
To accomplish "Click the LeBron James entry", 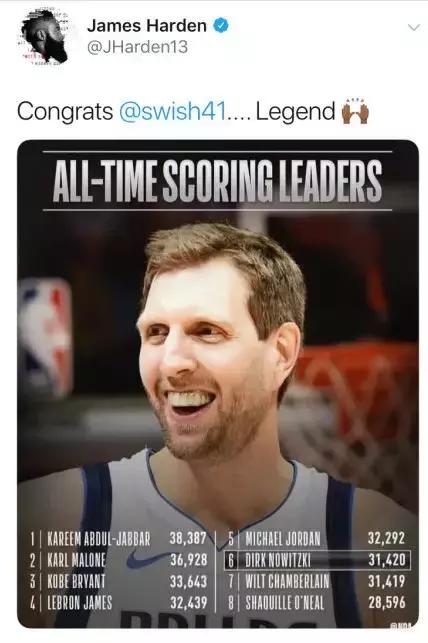I will 119,603.
